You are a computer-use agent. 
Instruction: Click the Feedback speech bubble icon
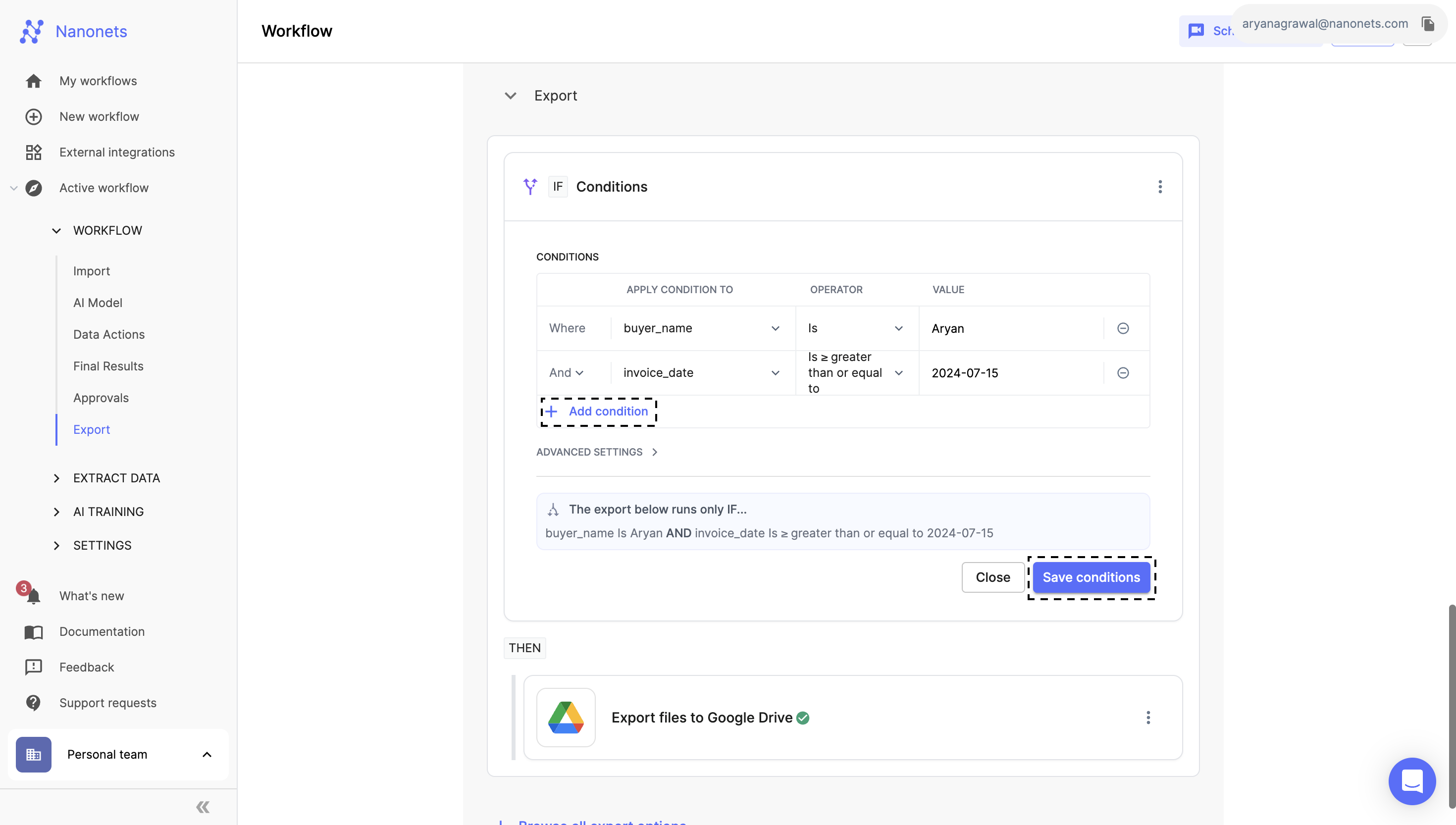(x=33, y=668)
